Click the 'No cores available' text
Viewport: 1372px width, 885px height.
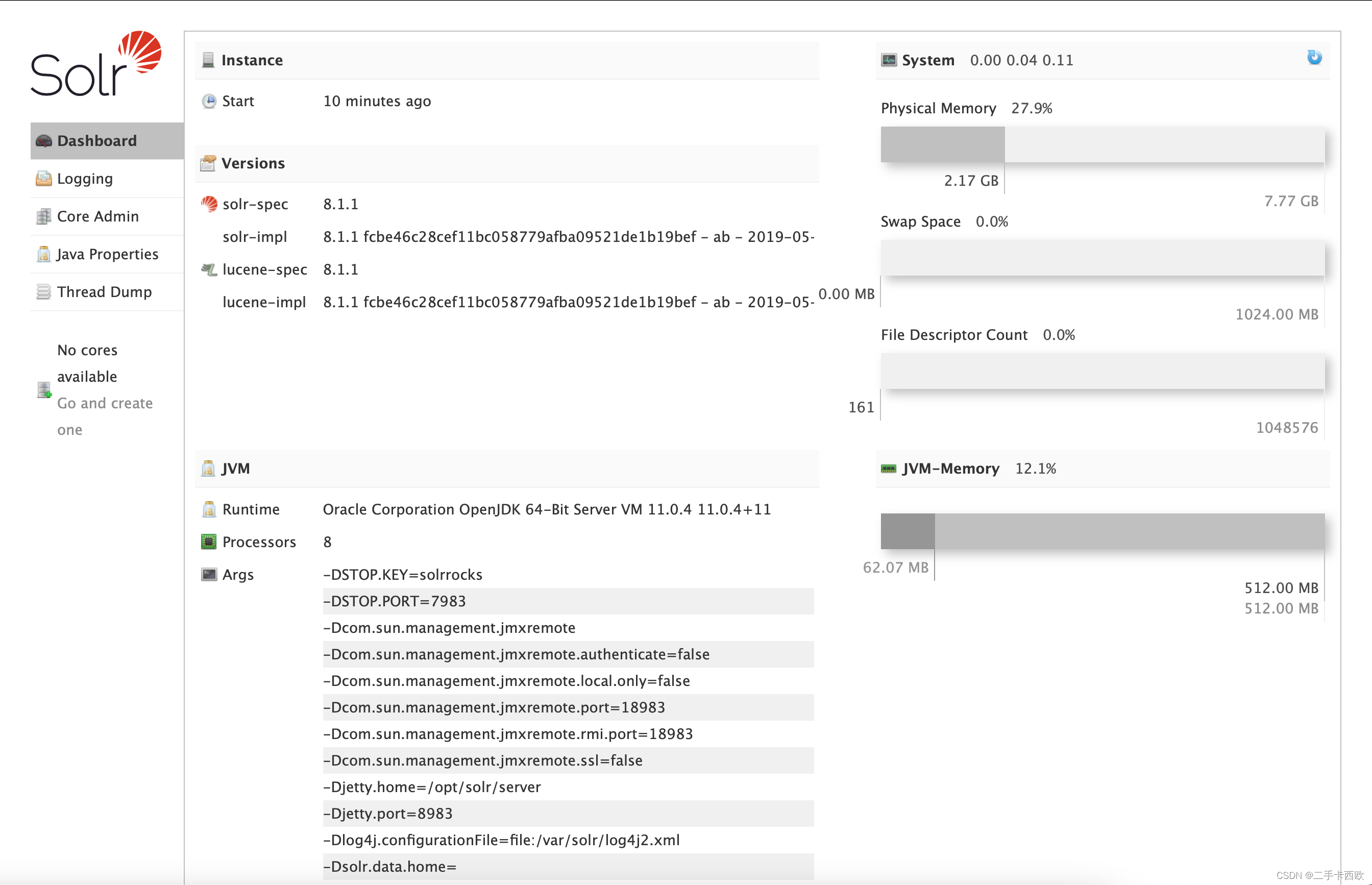pyautogui.click(x=87, y=363)
